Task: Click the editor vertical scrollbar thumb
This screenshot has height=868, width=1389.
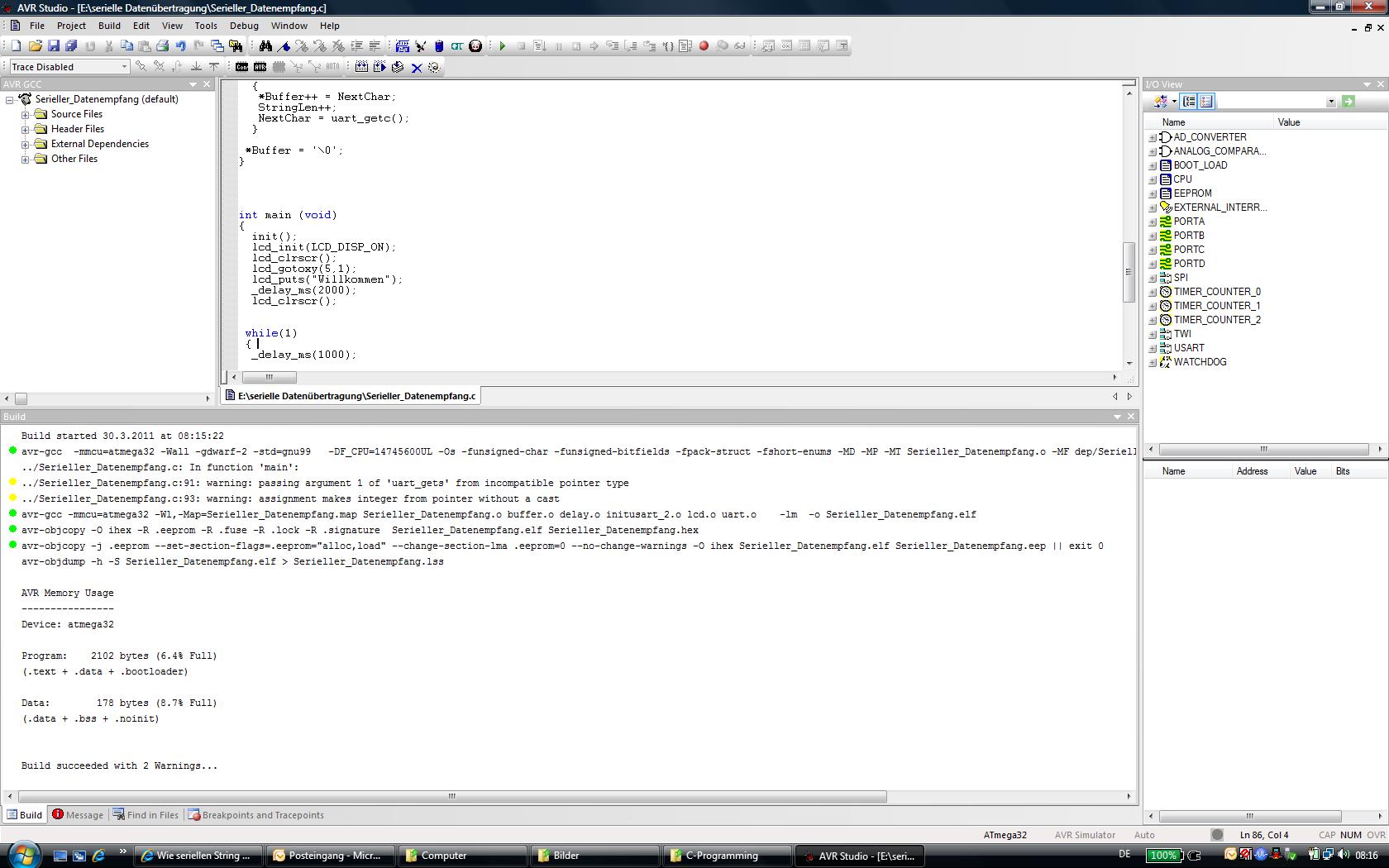Action: pyautogui.click(x=1129, y=271)
